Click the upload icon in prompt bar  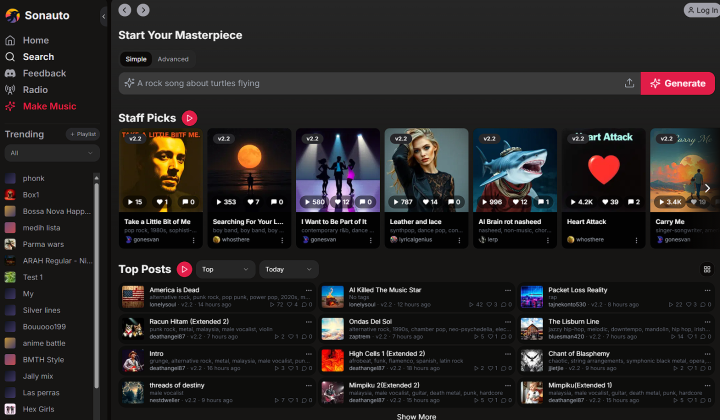pos(629,83)
